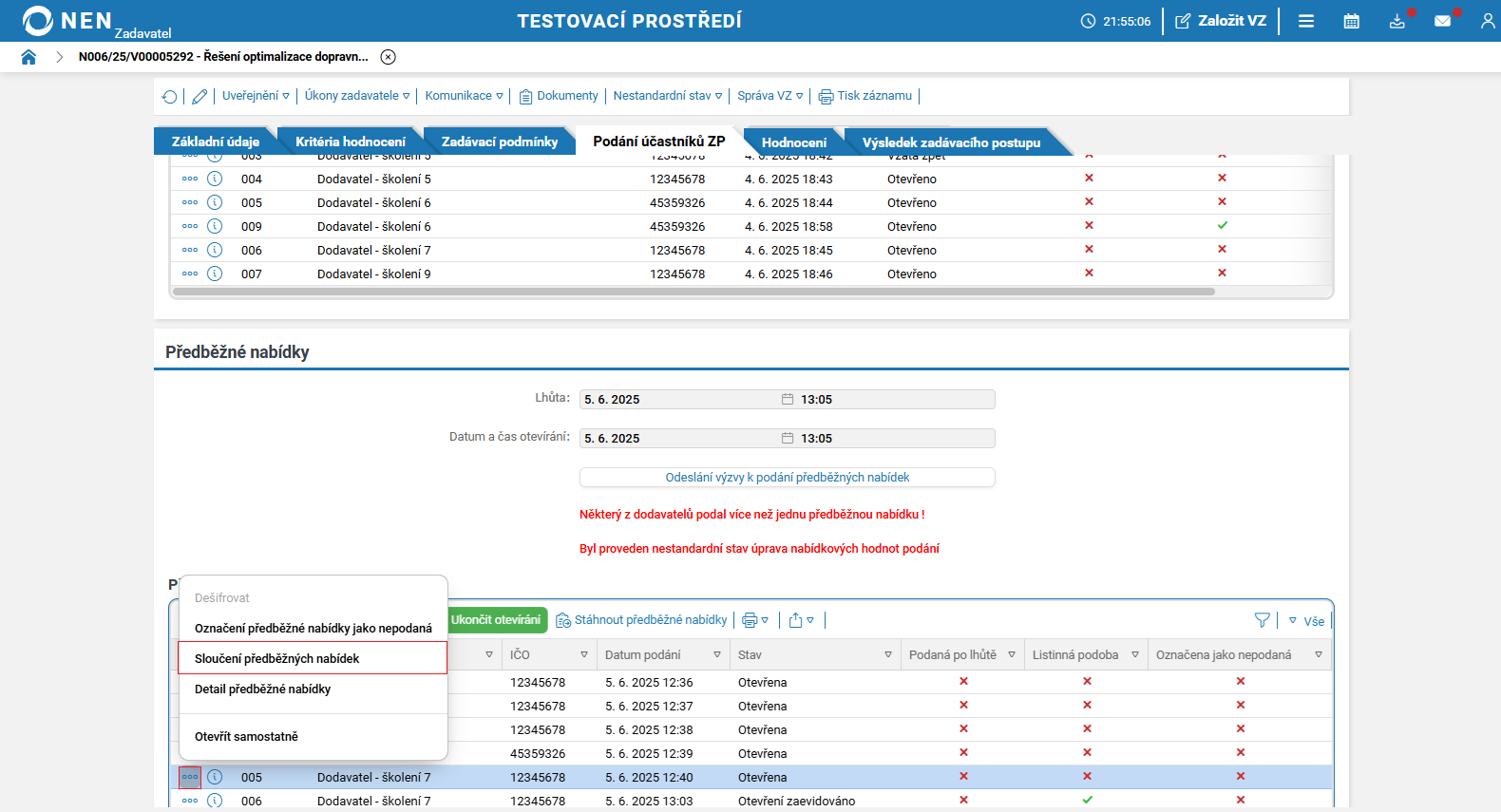1501x812 pixels.
Task: Open info icon for row 007
Action: pos(215,274)
